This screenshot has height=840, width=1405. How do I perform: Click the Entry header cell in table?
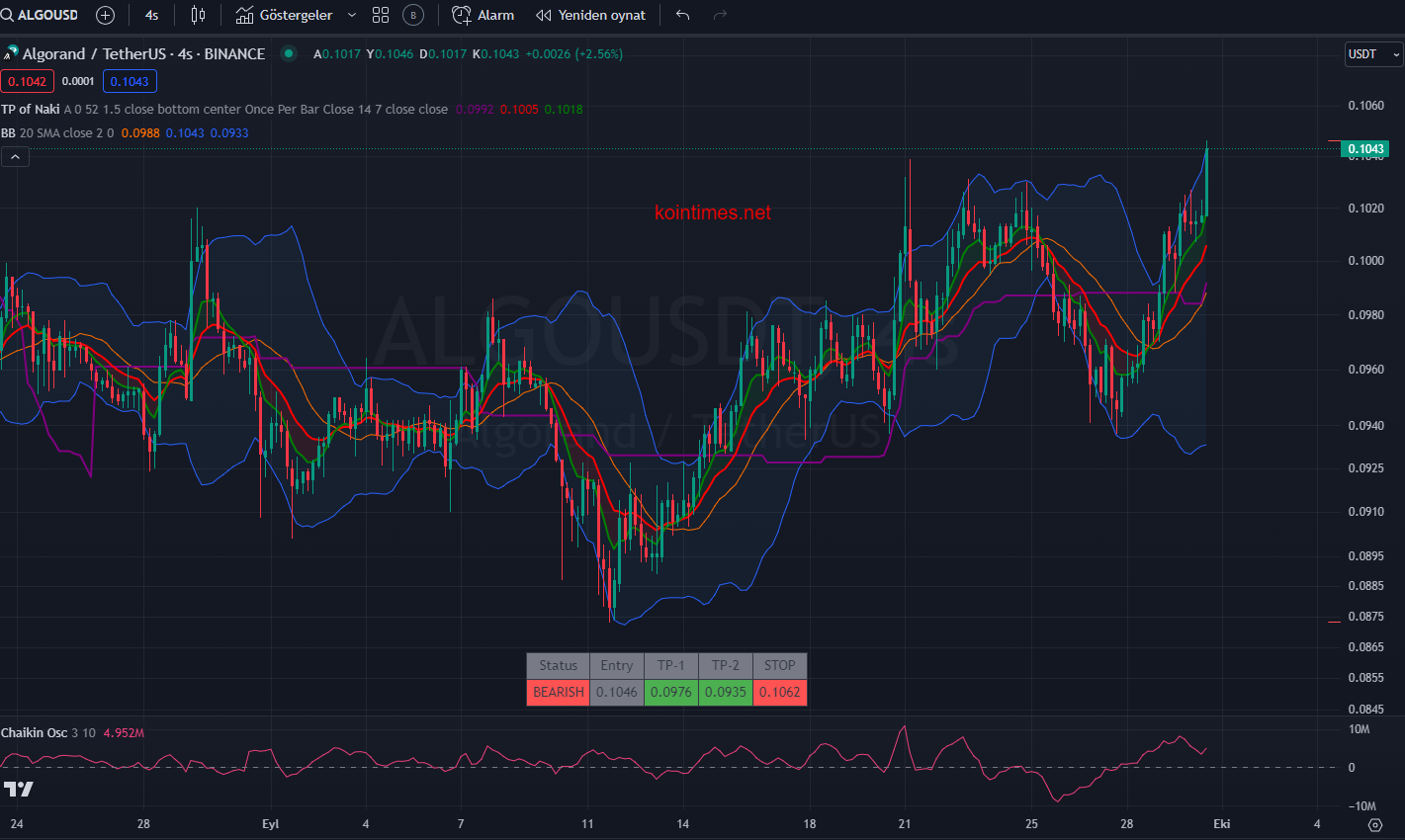tap(617, 665)
